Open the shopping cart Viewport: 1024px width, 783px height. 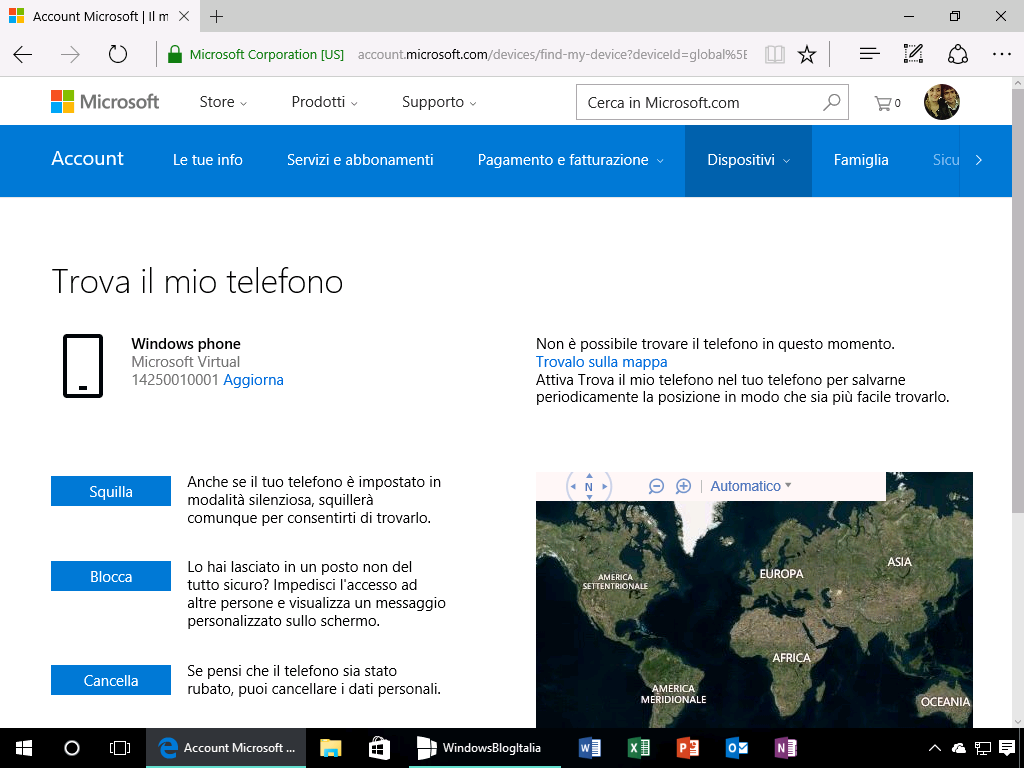(887, 103)
